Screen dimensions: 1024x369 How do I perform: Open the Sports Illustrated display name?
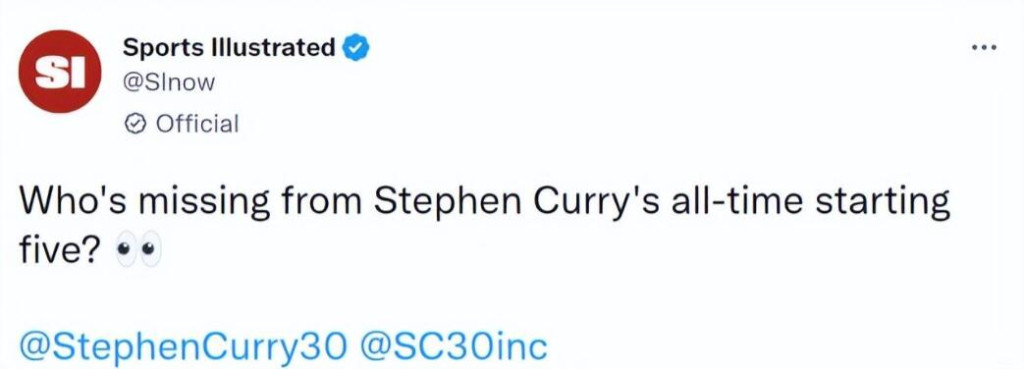(x=229, y=48)
